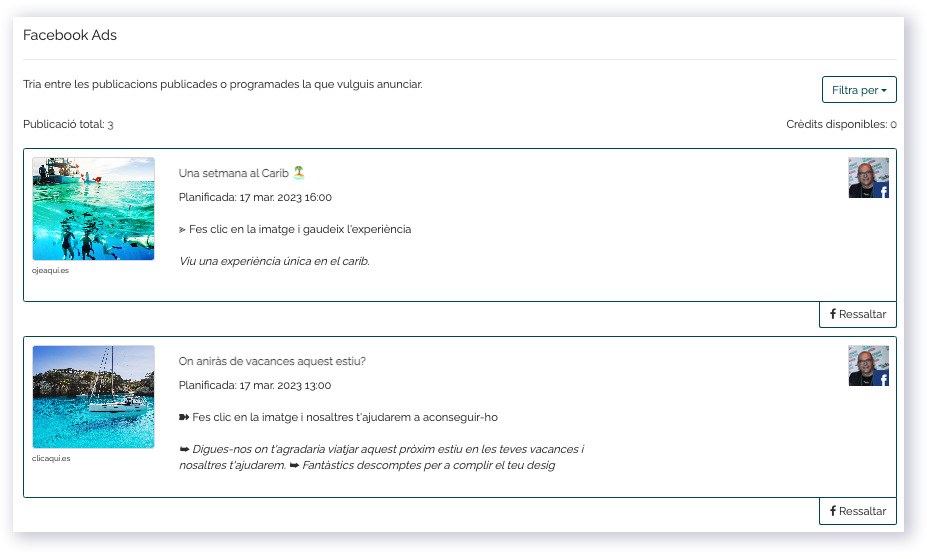This screenshot has width=927, height=559.
Task: Open the sailboat cove thumbnail image
Action: pos(93,397)
